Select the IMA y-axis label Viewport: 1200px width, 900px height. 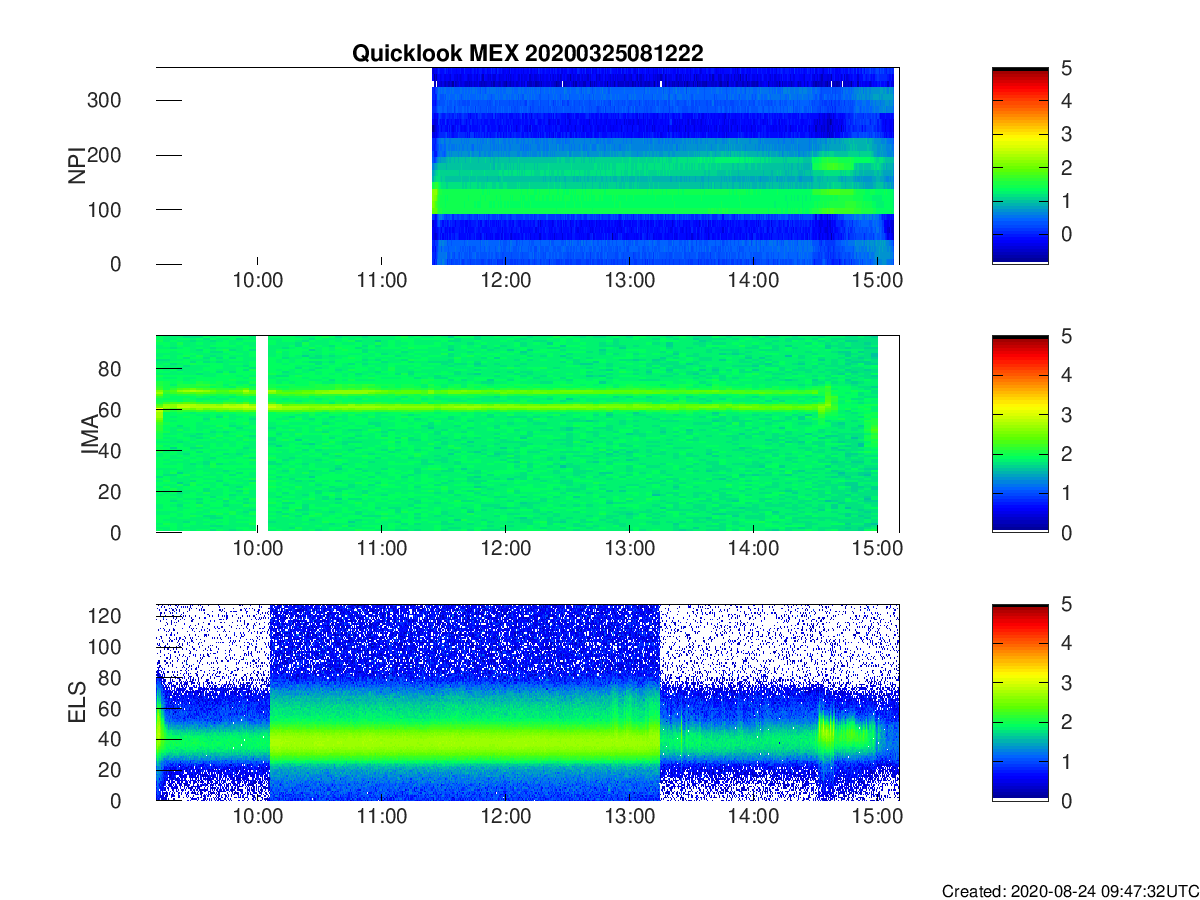90,436
